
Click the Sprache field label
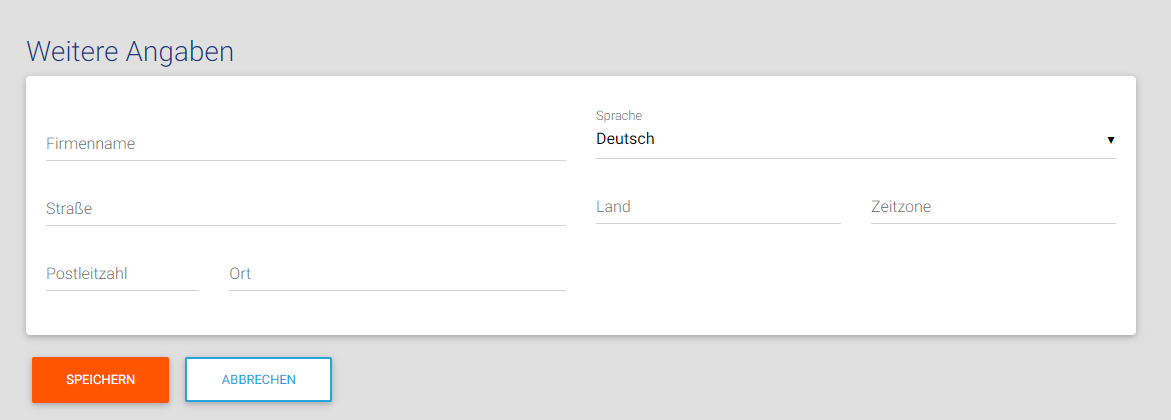coord(619,116)
